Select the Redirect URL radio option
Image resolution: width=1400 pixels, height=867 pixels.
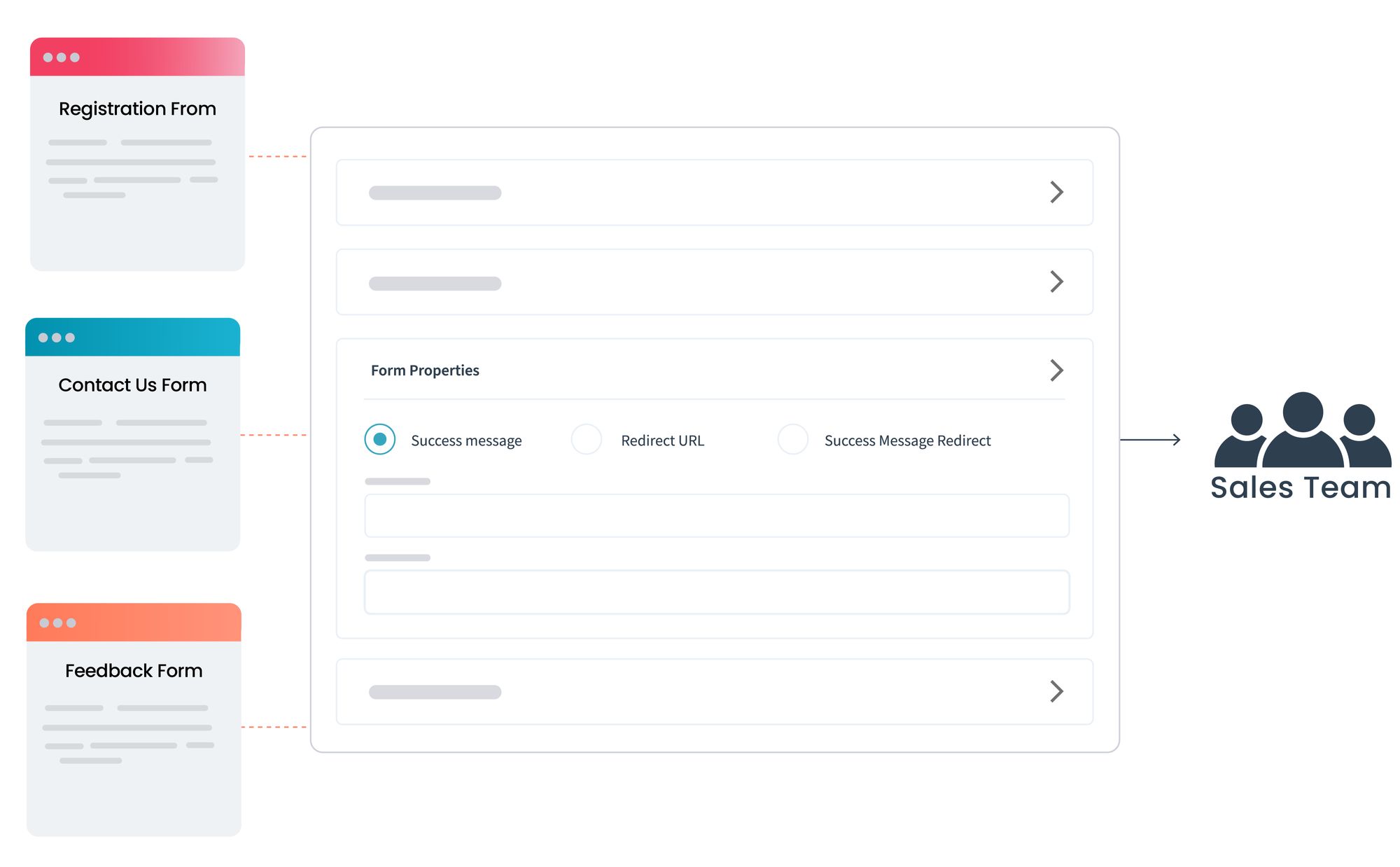coord(587,439)
